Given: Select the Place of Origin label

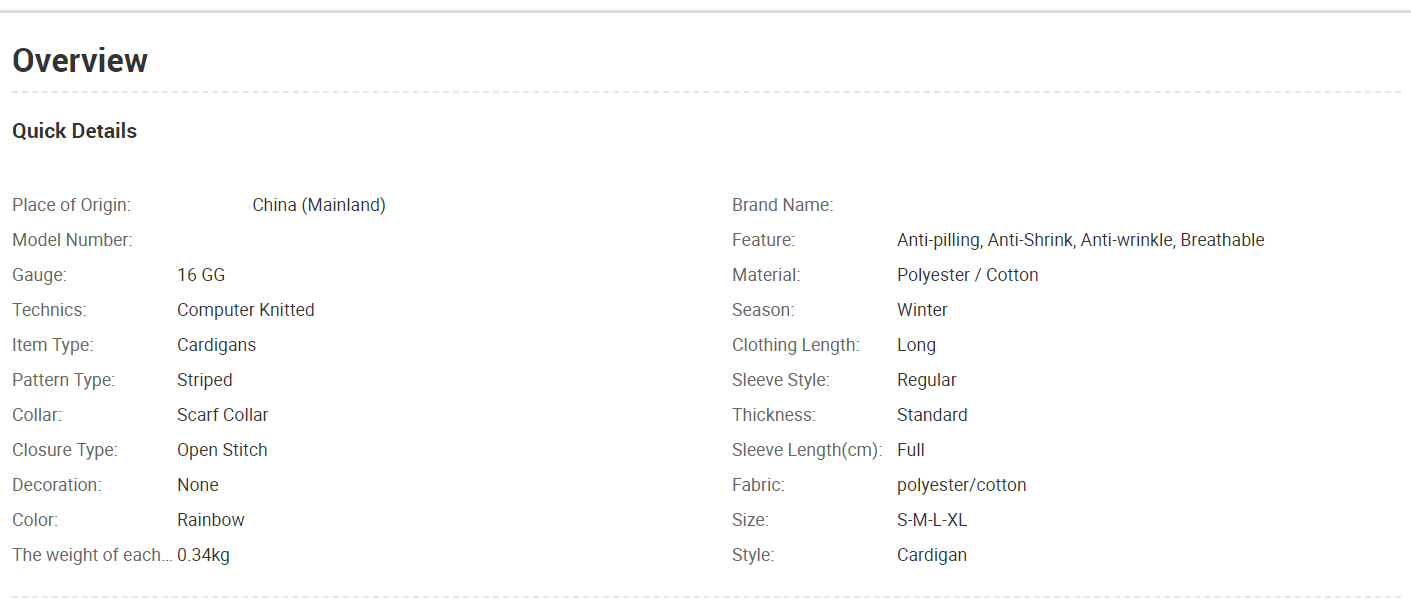Looking at the screenshot, I should (x=71, y=205).
